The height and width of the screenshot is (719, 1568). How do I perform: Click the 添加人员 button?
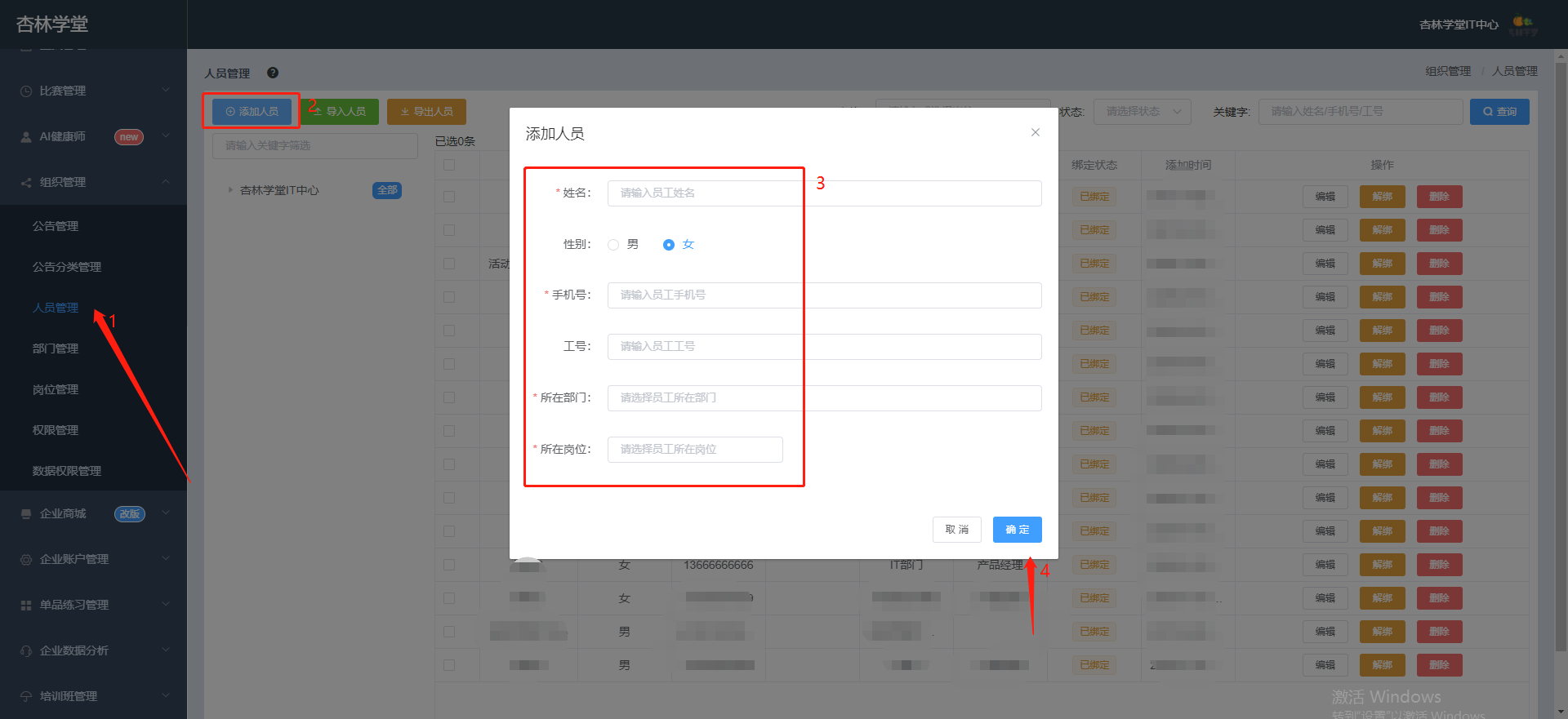[252, 112]
